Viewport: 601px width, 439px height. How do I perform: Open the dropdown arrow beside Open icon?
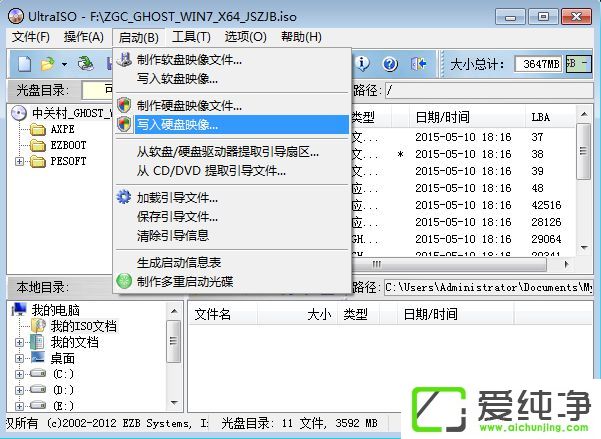(64, 64)
